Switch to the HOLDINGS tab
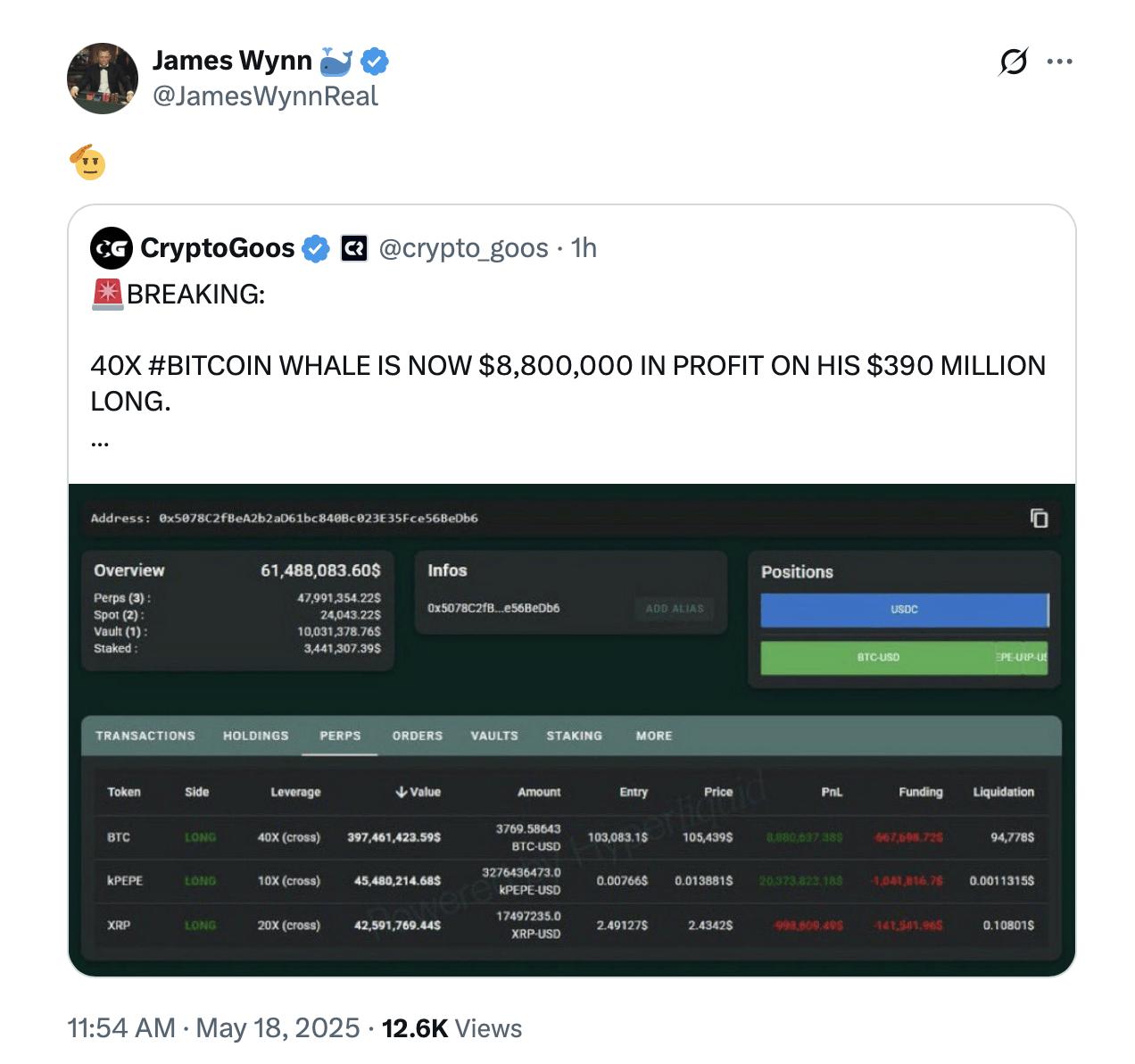This screenshot has width=1135, height=1064. (x=256, y=736)
